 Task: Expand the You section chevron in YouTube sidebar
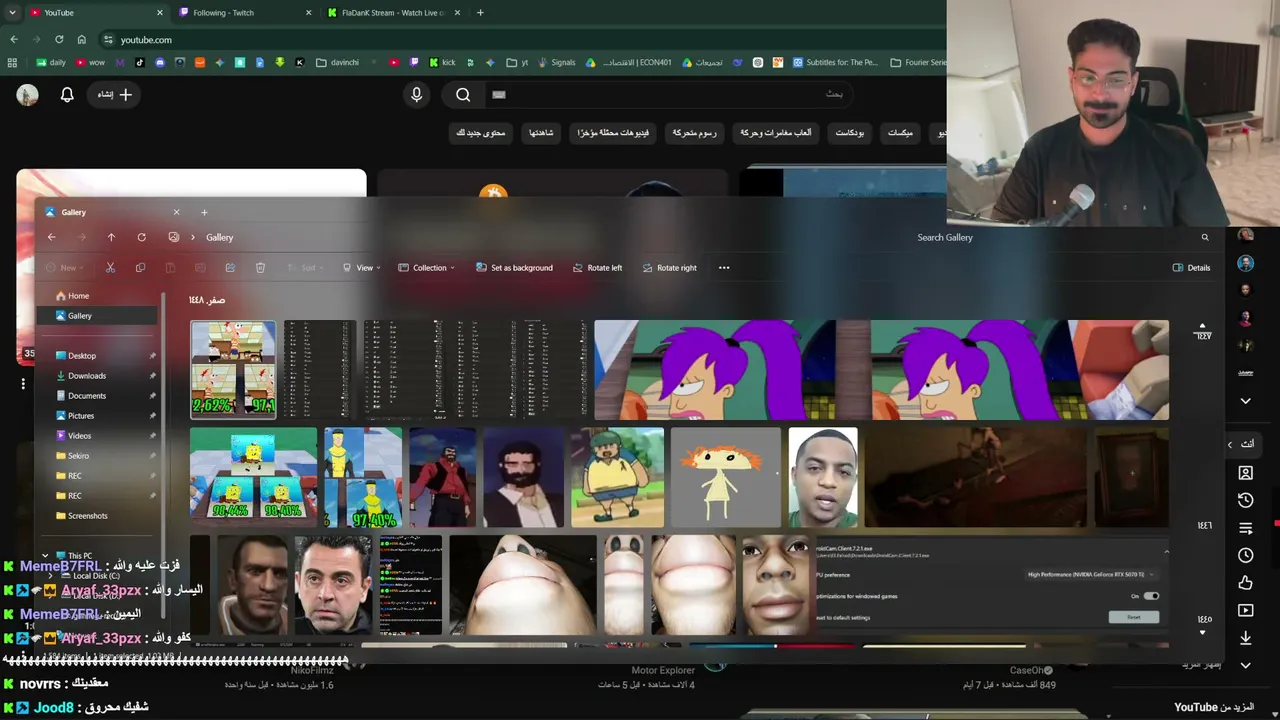[x=1231, y=444]
